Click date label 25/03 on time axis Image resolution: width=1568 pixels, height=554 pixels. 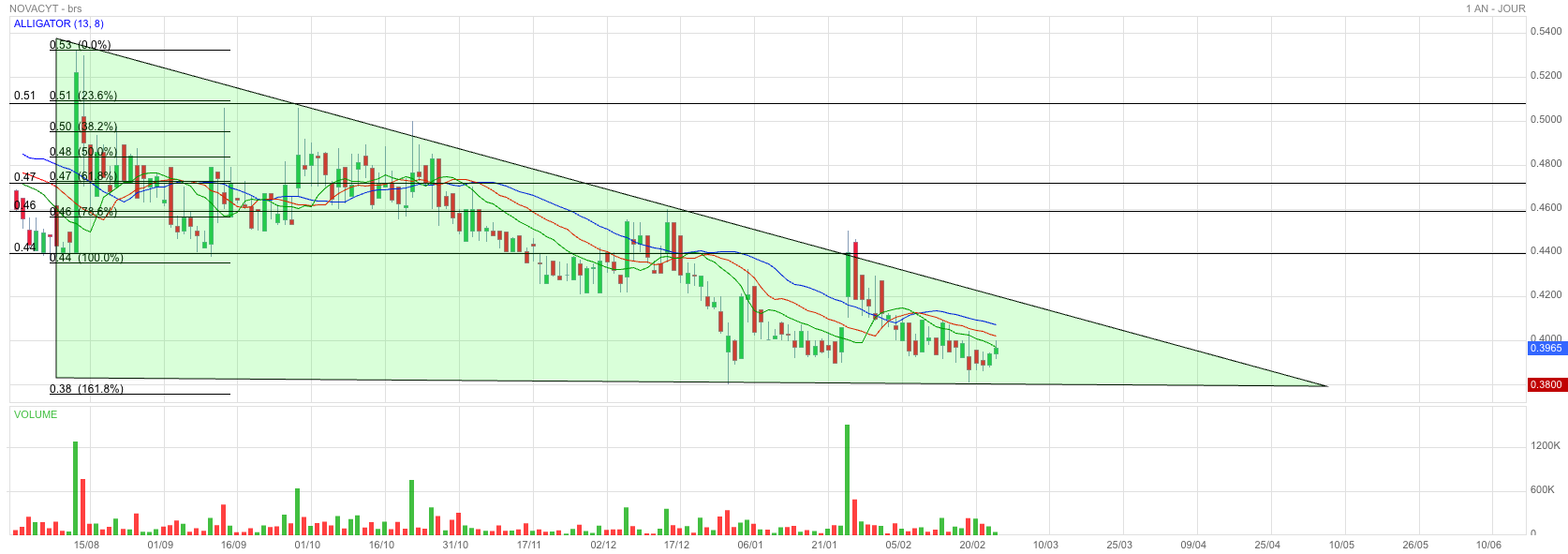coord(1119,545)
